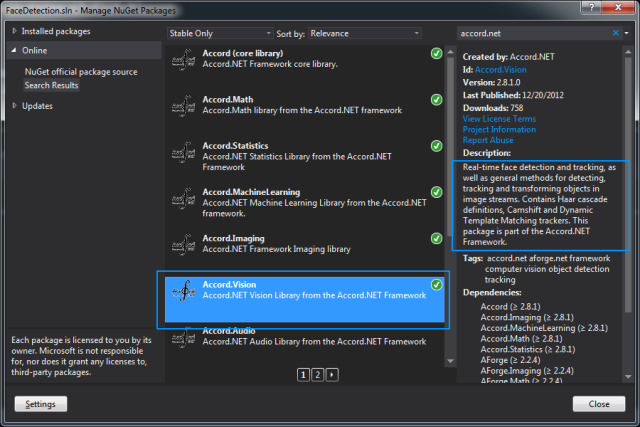The width and height of the screenshot is (640, 427).
Task: Click the Accord.Imaging package icon
Action: point(184,245)
